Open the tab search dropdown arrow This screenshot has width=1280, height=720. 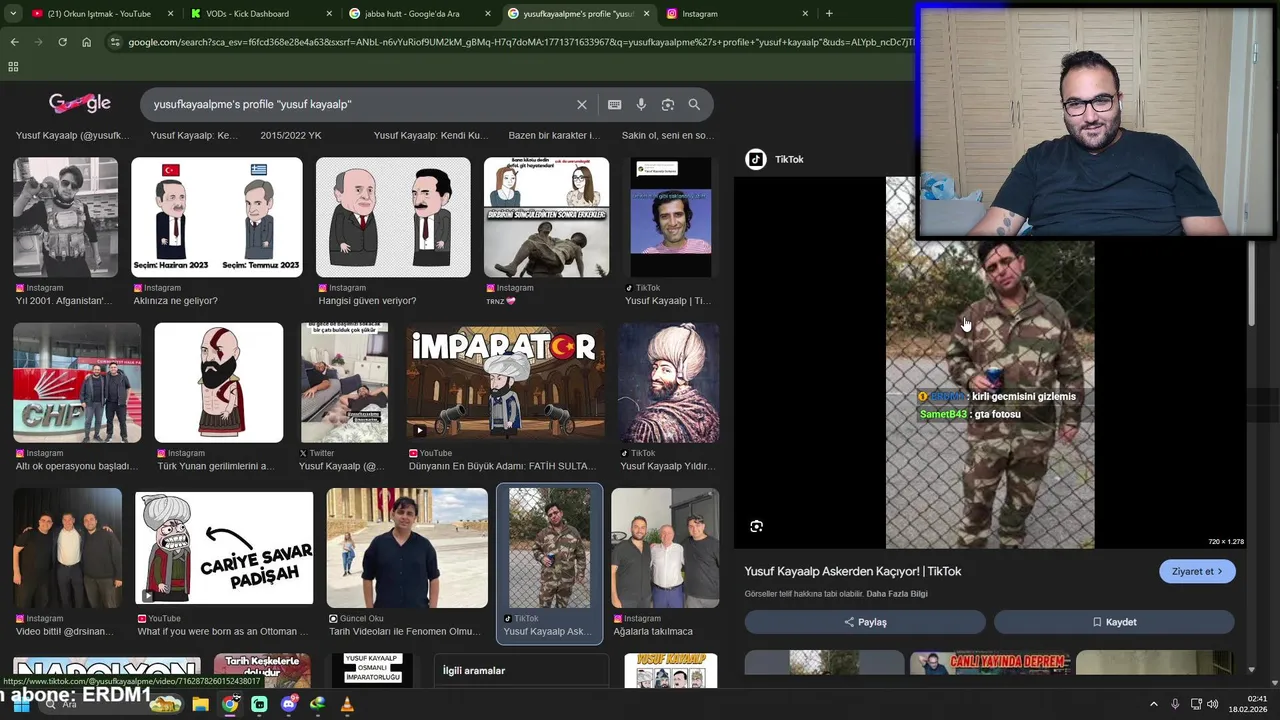[x=12, y=14]
